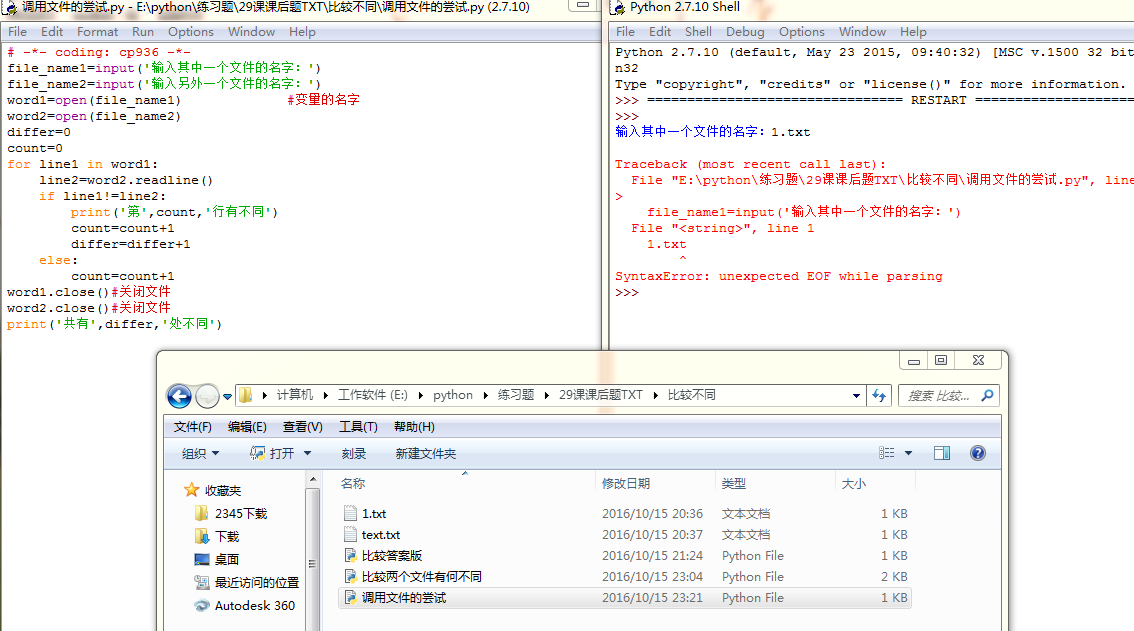Select the 1.txt file icon
The width and height of the screenshot is (1134, 631).
(350, 513)
